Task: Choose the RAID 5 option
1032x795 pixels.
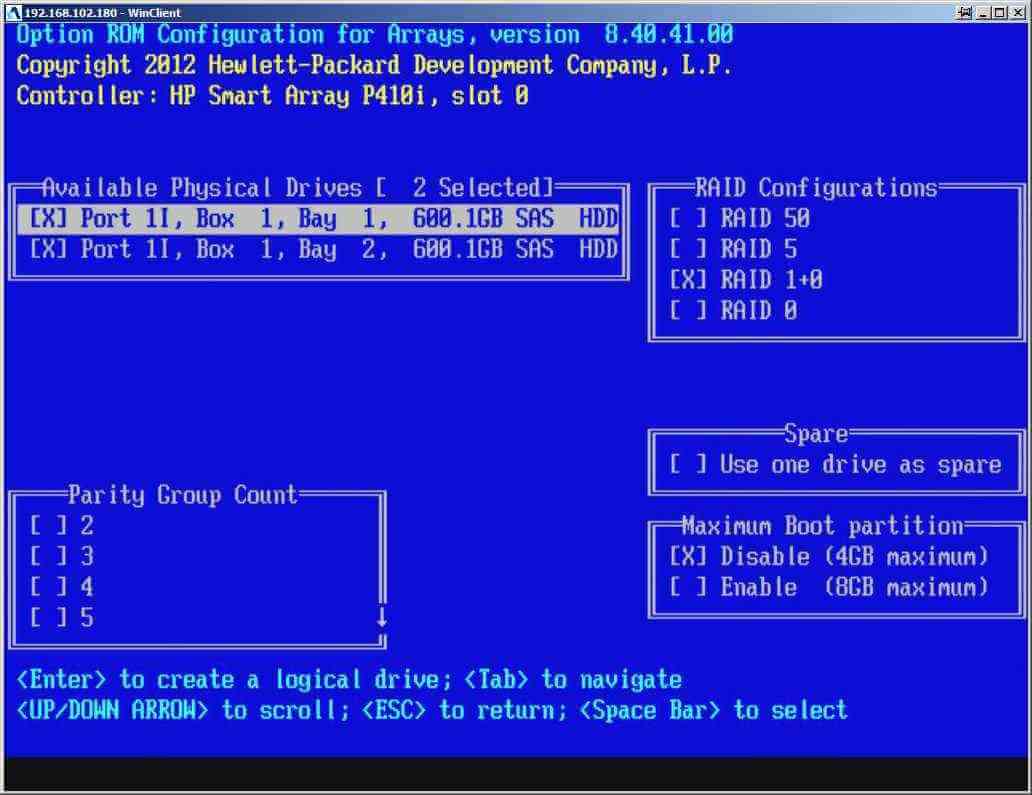Action: coord(733,249)
